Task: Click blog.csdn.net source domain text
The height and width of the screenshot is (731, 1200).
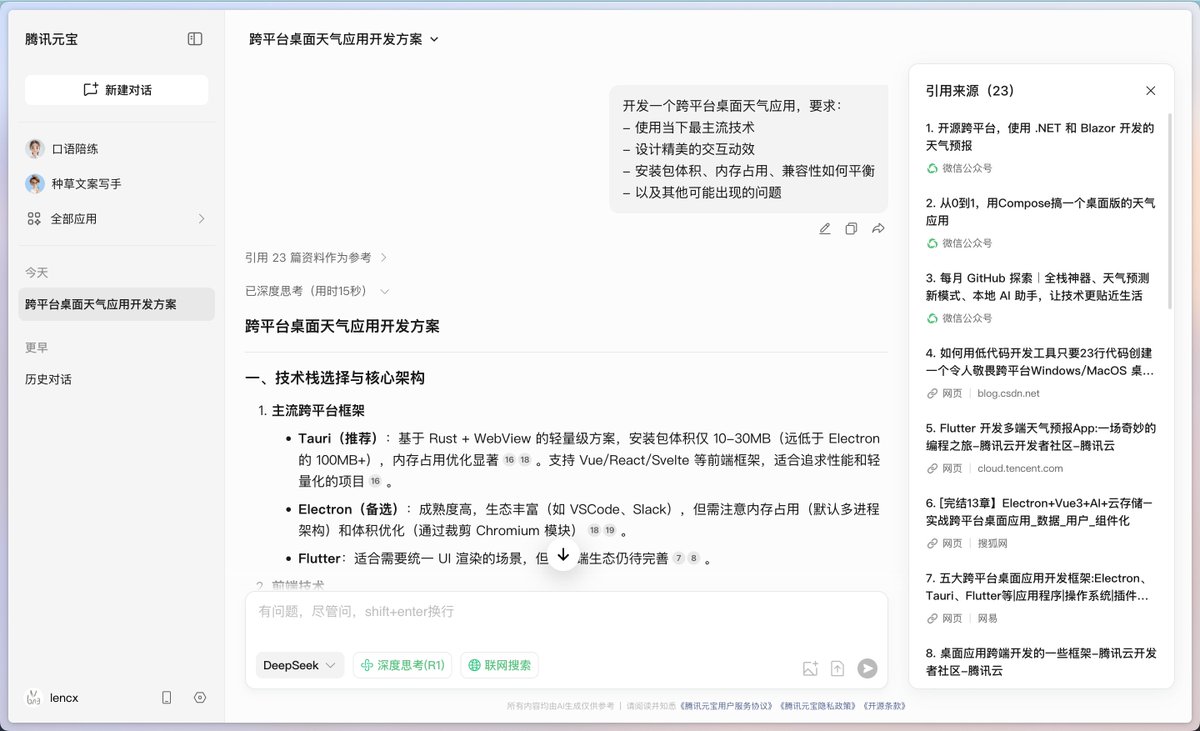Action: [x=1008, y=394]
